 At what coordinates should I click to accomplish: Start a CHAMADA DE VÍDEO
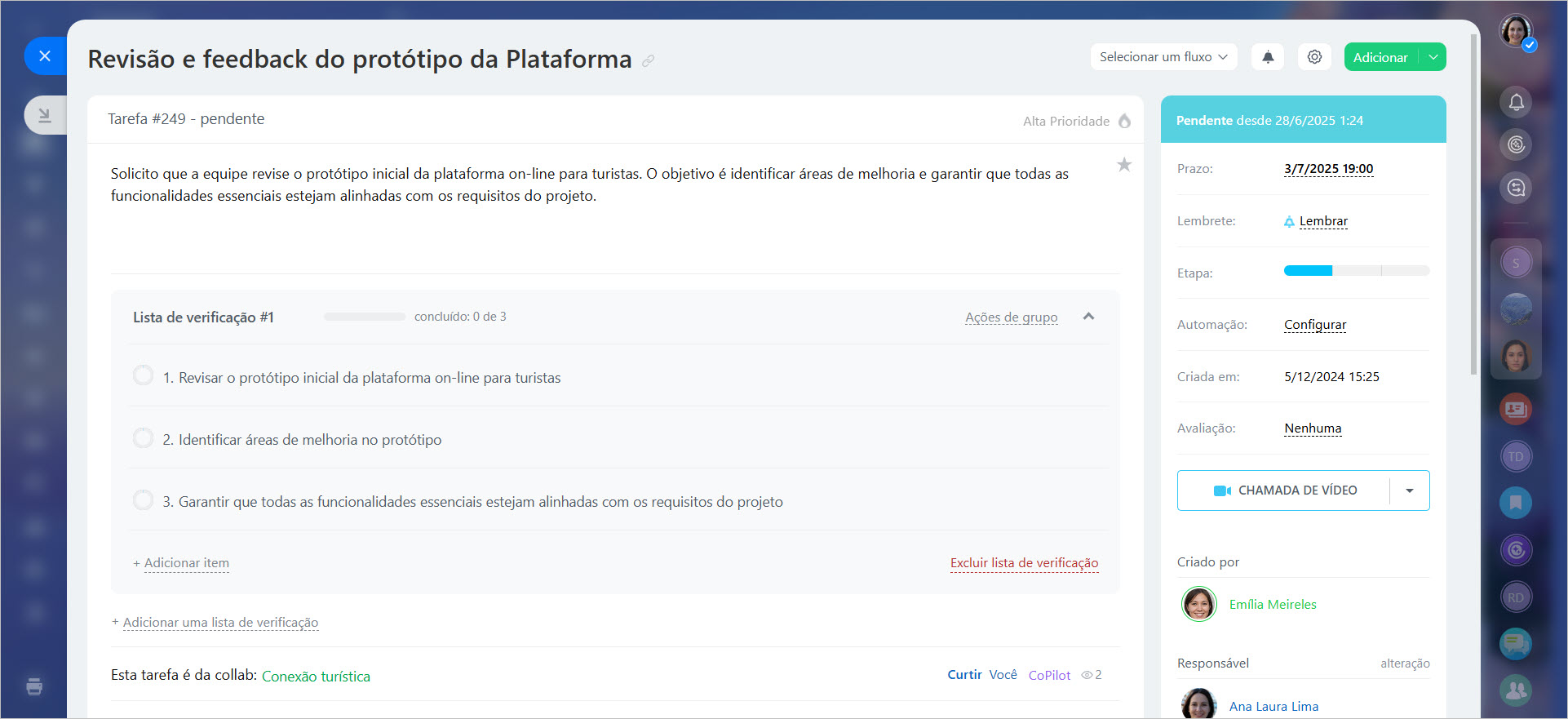pyautogui.click(x=1285, y=490)
